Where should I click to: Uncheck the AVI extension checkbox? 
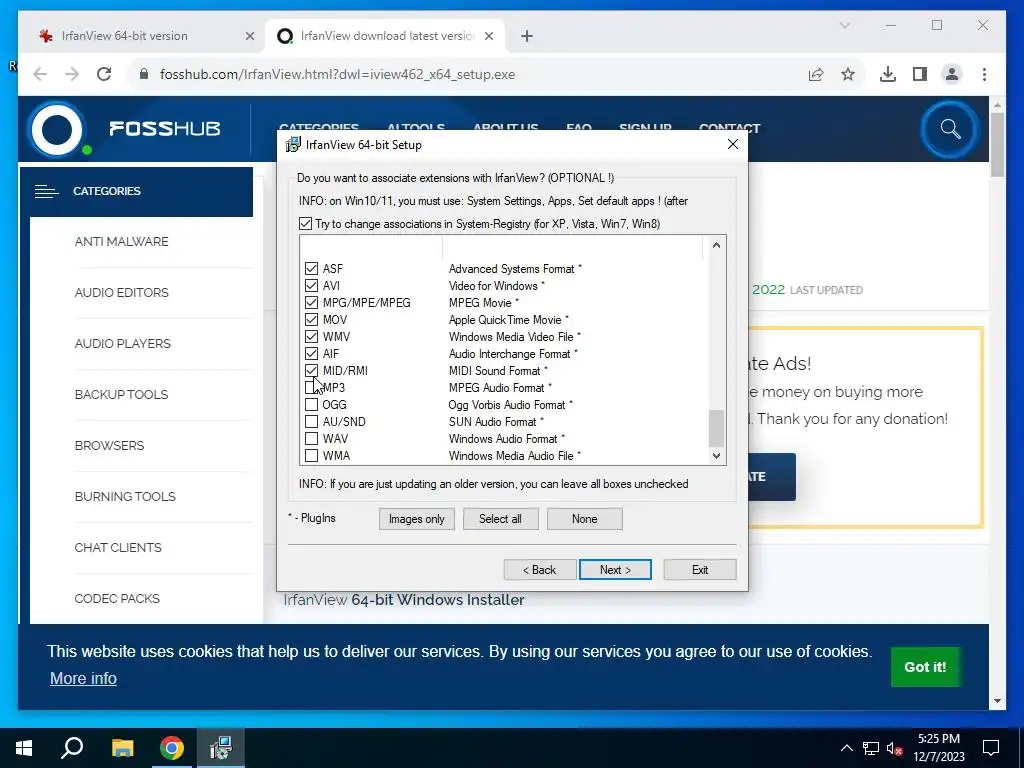tap(312, 285)
